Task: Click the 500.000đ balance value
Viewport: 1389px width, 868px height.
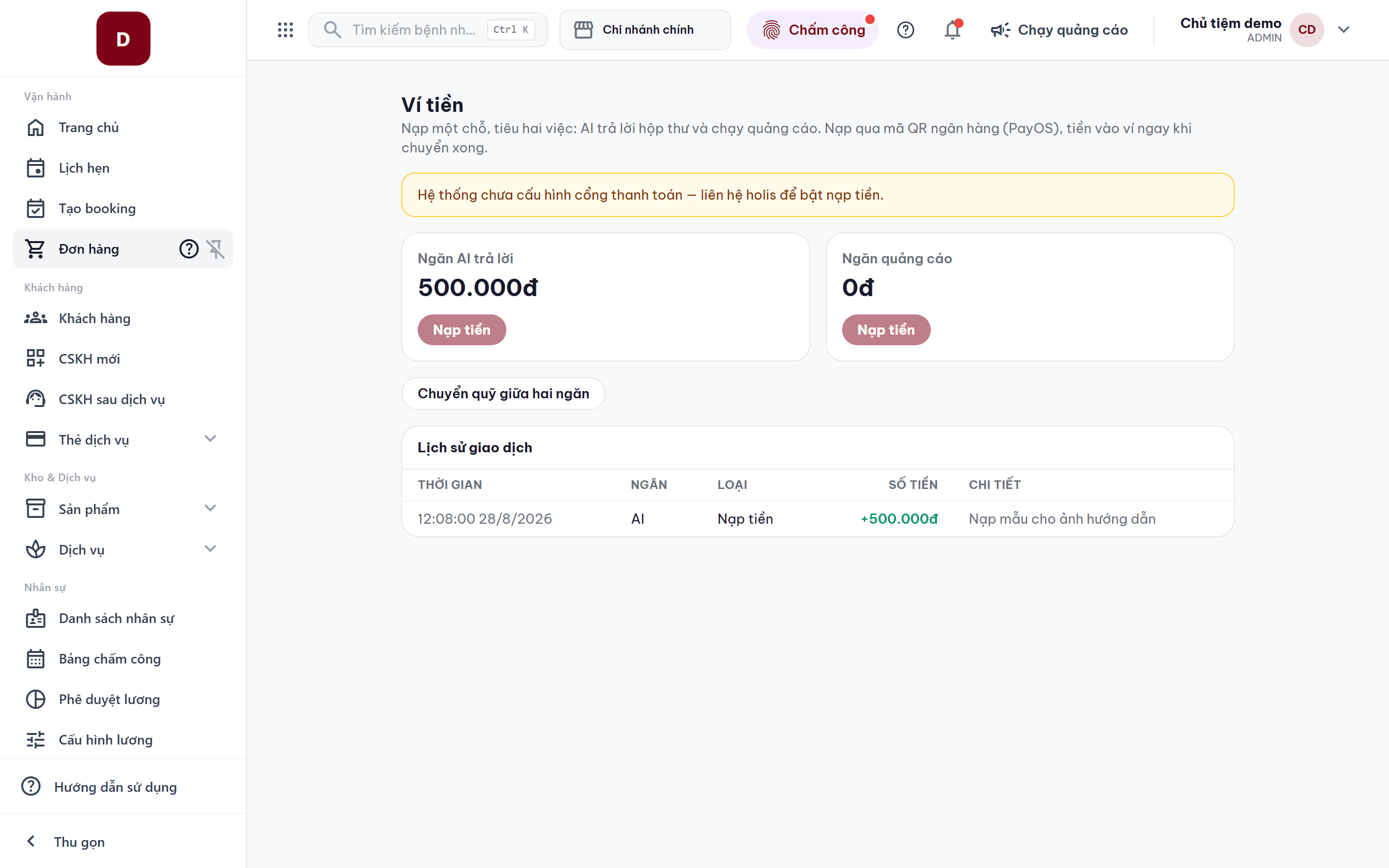Action: tap(477, 287)
